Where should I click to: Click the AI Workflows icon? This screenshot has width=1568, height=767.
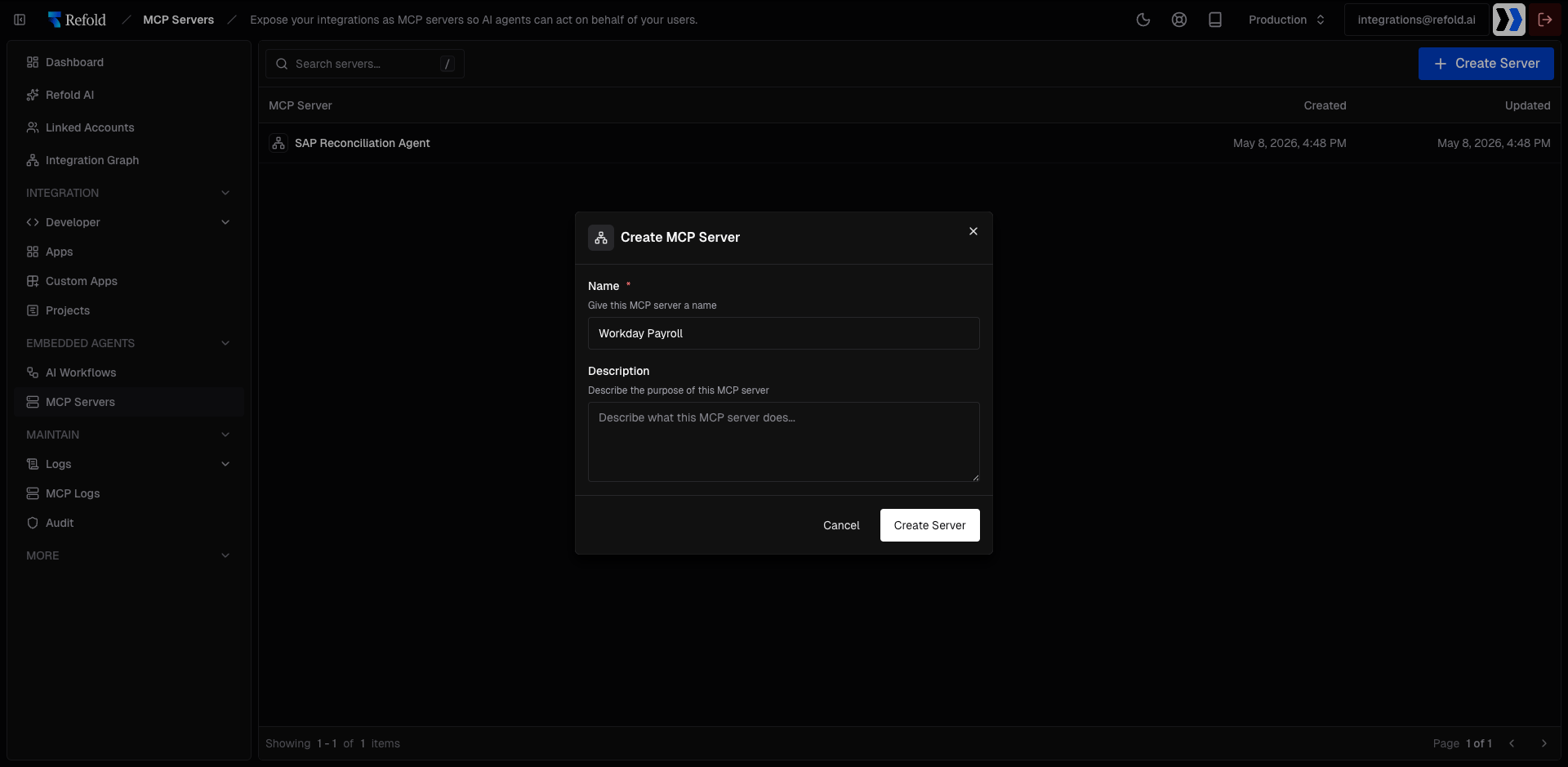tap(33, 372)
